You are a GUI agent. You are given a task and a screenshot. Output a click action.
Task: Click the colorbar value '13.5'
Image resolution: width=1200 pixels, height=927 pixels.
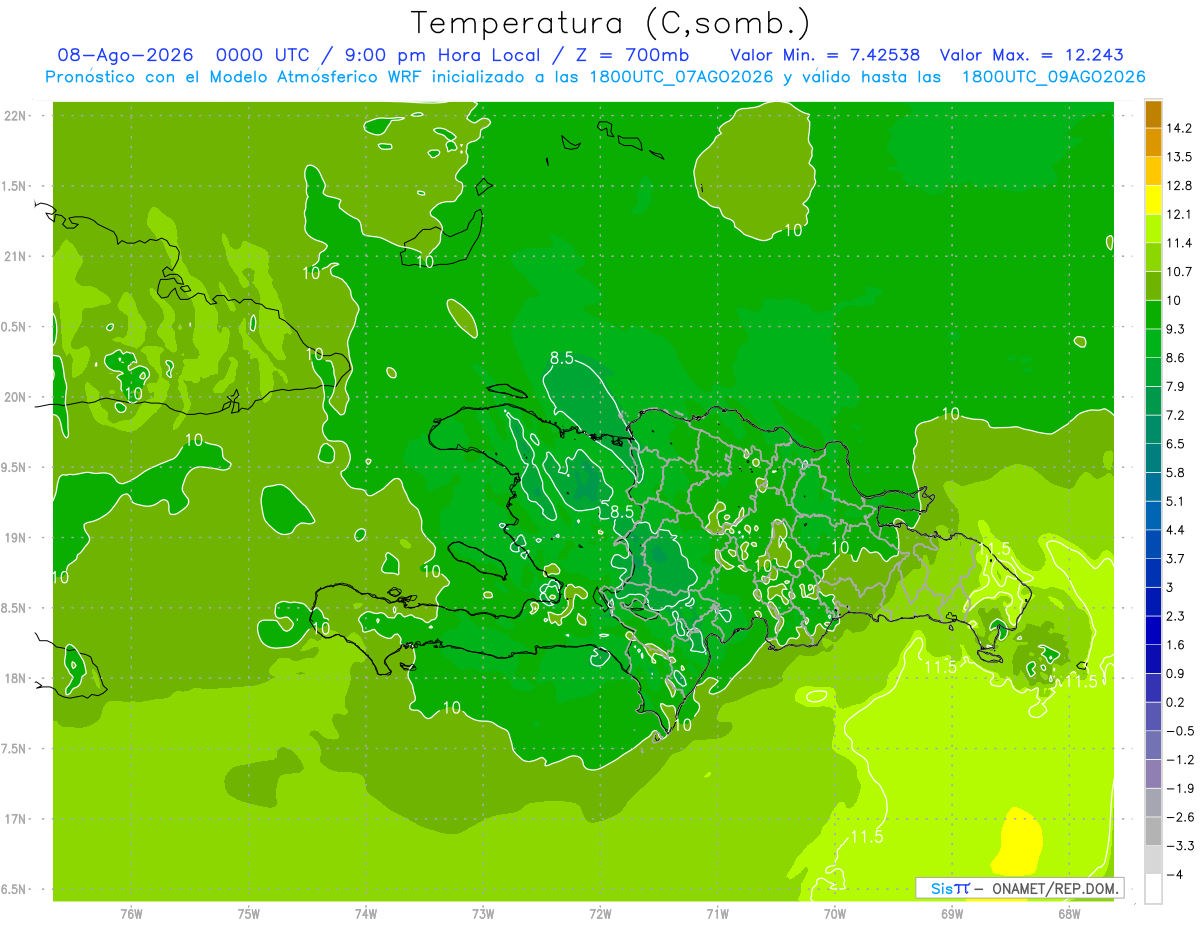click(x=1181, y=157)
